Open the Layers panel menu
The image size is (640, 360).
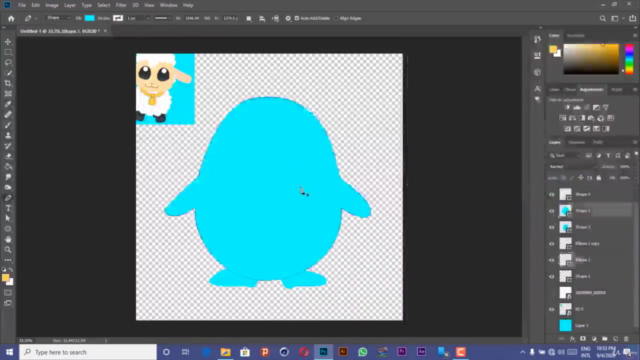635,142
